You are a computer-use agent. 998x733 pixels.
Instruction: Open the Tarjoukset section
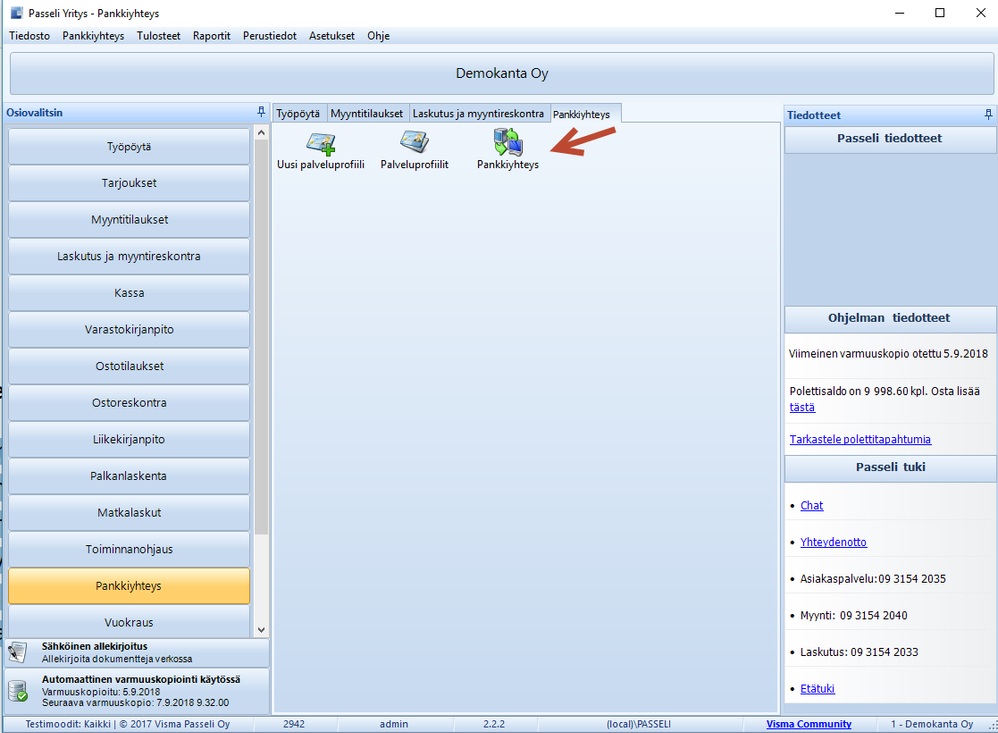(x=129, y=183)
